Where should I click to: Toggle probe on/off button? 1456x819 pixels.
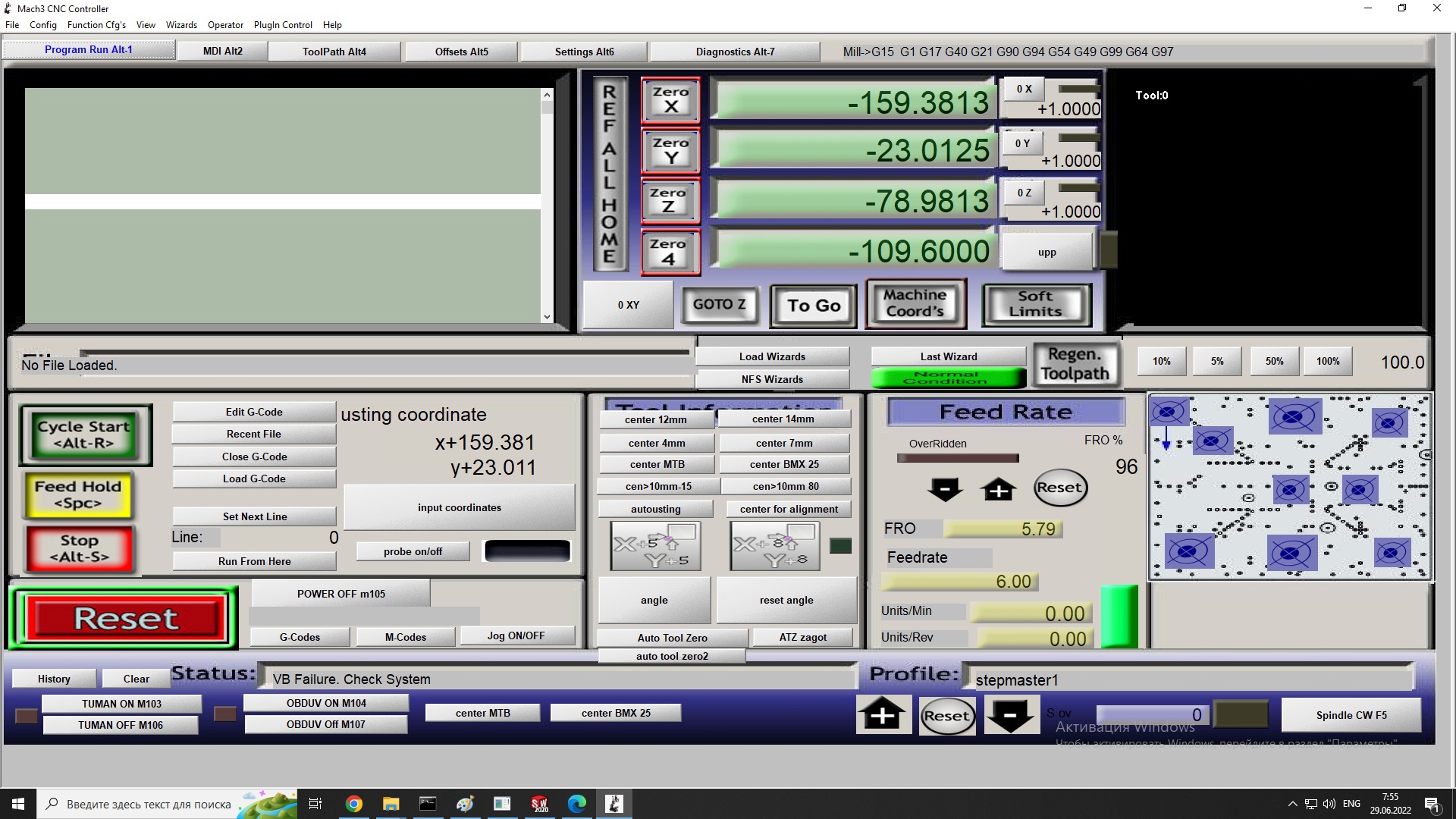pos(413,551)
